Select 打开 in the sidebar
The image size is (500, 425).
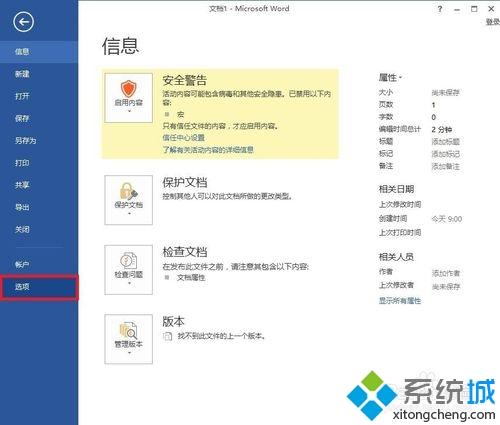pyautogui.click(x=39, y=96)
